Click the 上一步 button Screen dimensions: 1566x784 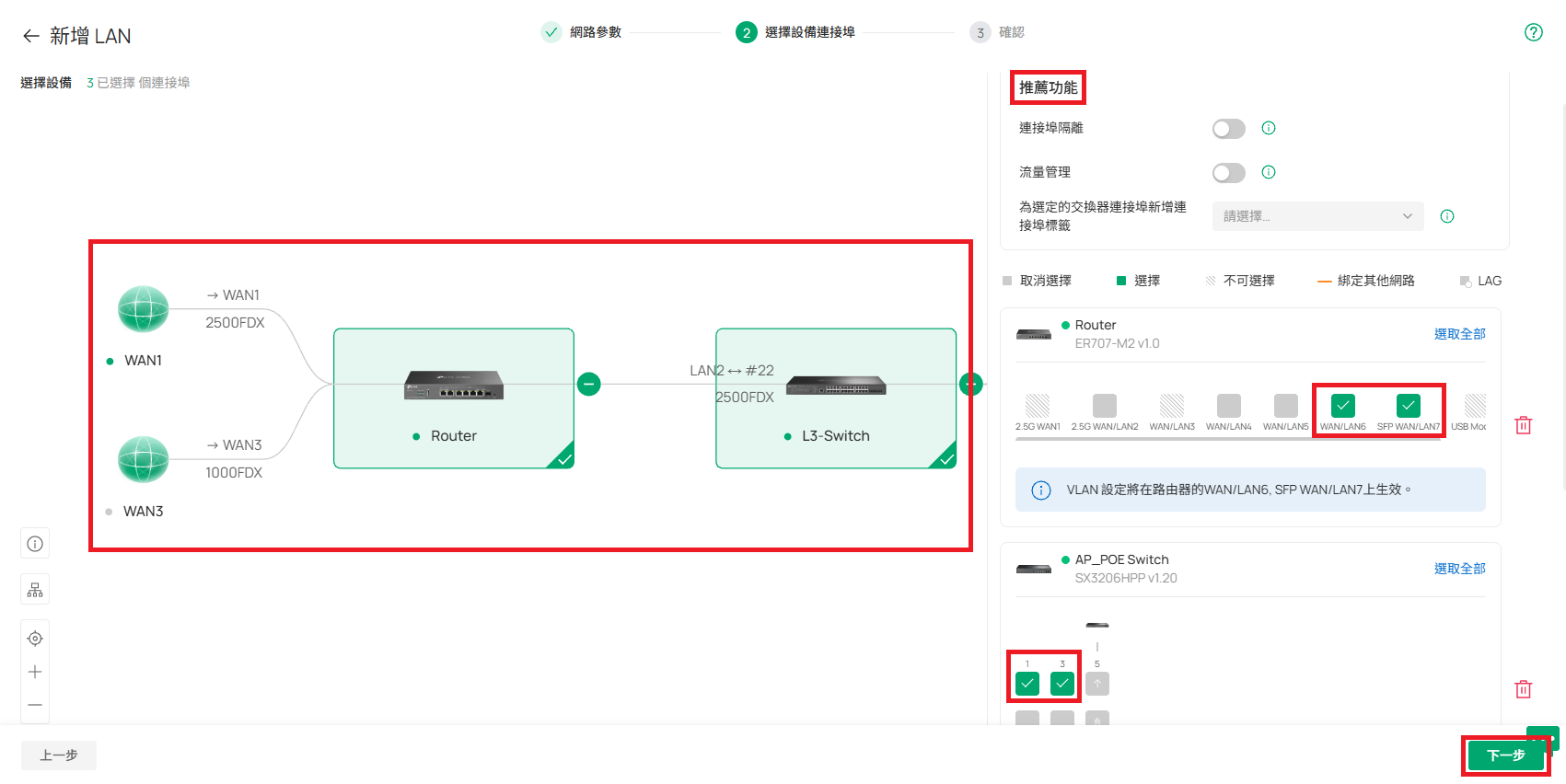[x=59, y=755]
